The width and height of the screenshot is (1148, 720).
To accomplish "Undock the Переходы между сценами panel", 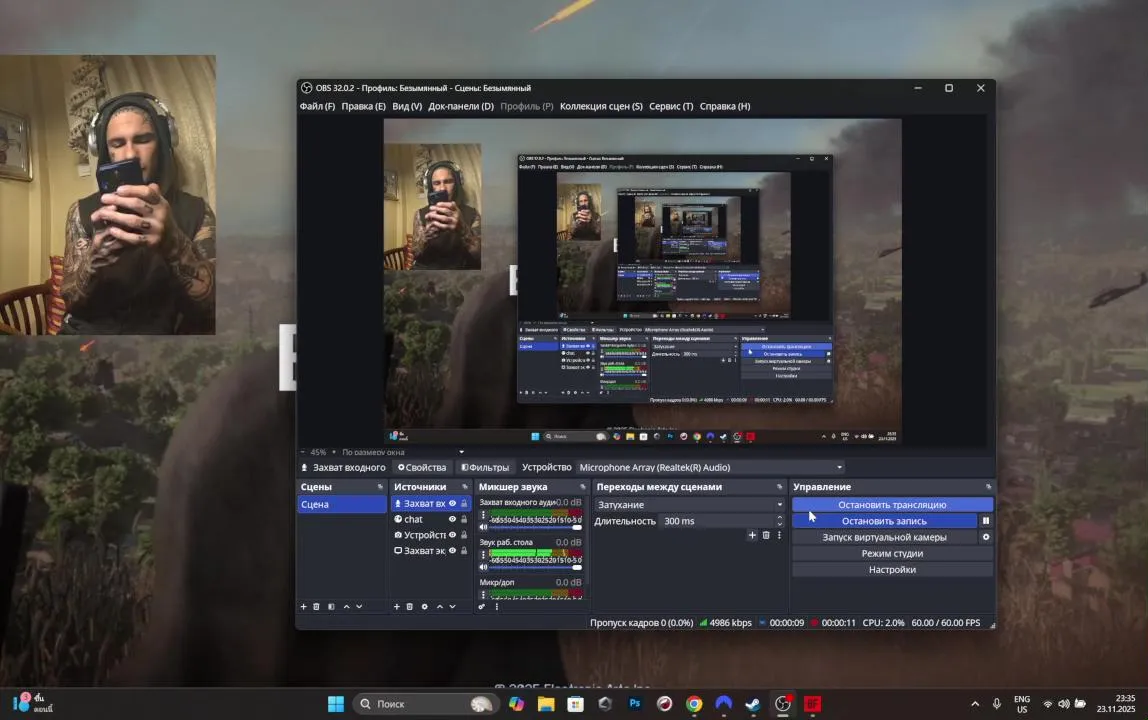I will click(x=779, y=486).
